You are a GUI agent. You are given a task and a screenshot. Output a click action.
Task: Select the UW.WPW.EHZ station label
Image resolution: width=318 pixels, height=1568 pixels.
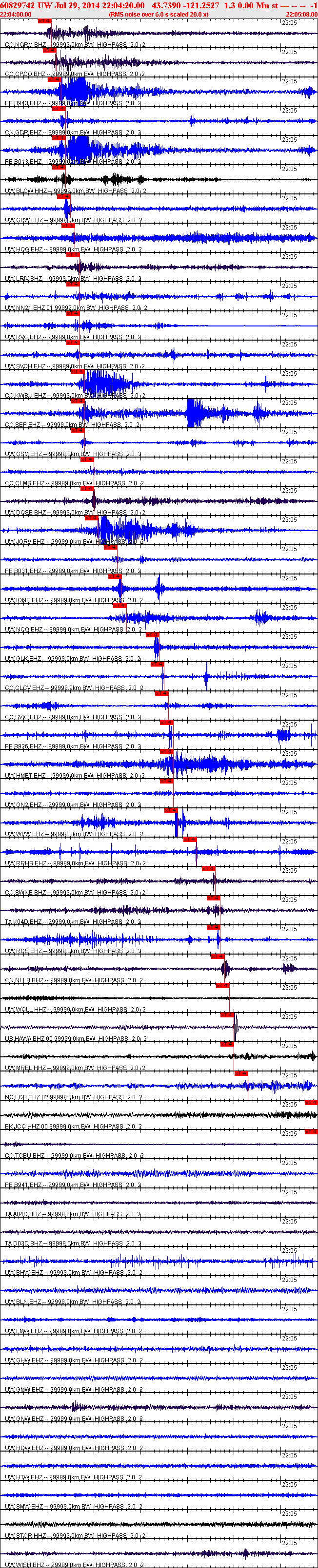coord(24,834)
